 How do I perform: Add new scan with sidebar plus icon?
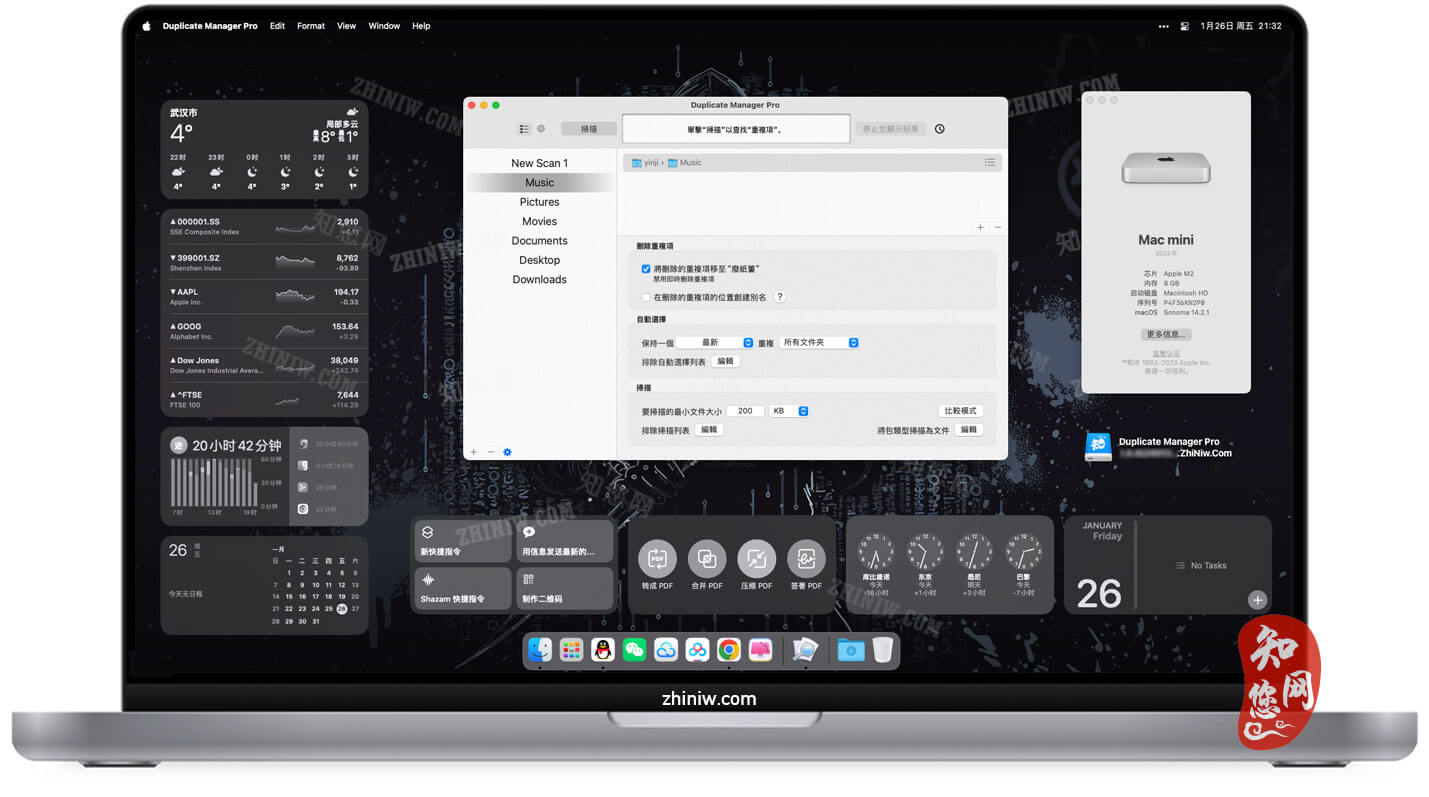474,452
